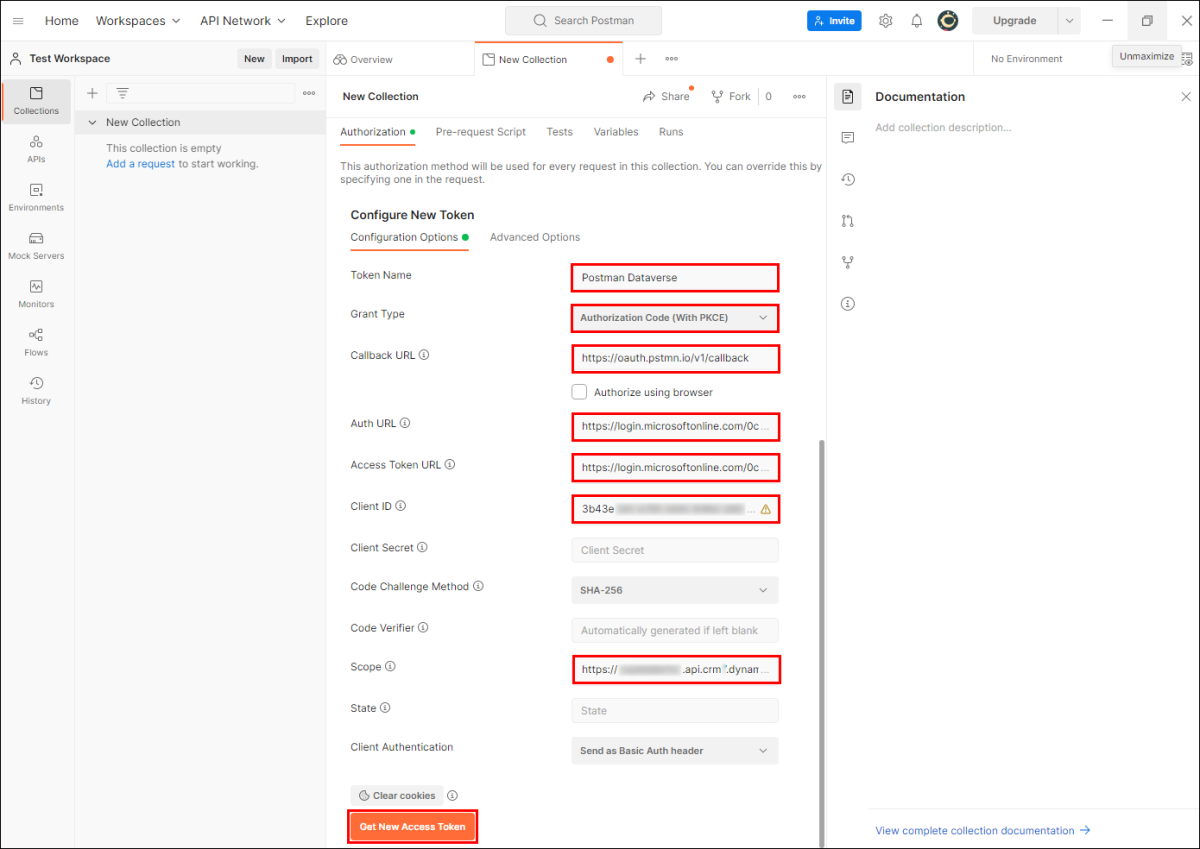1200x849 pixels.
Task: Open History in the sidebar
Action: pos(36,390)
